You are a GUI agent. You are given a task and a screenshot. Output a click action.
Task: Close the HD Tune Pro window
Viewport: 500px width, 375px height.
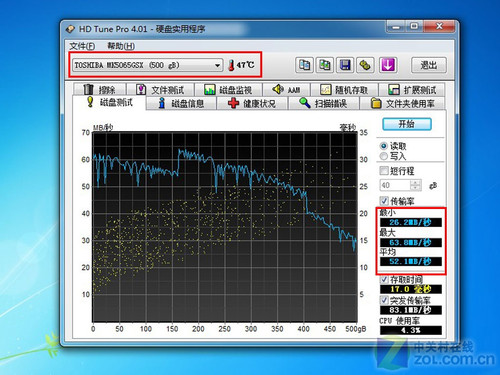pyautogui.click(x=439, y=27)
